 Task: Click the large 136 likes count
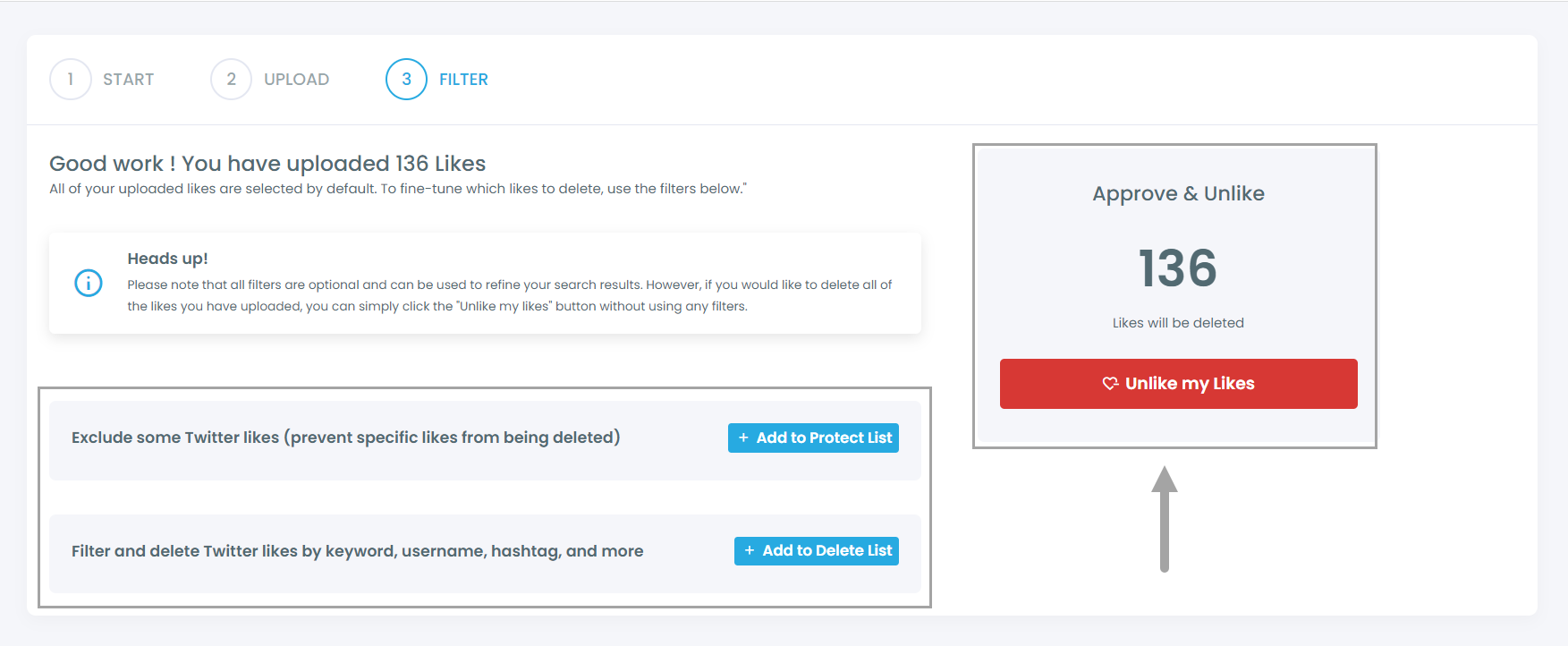(1177, 268)
